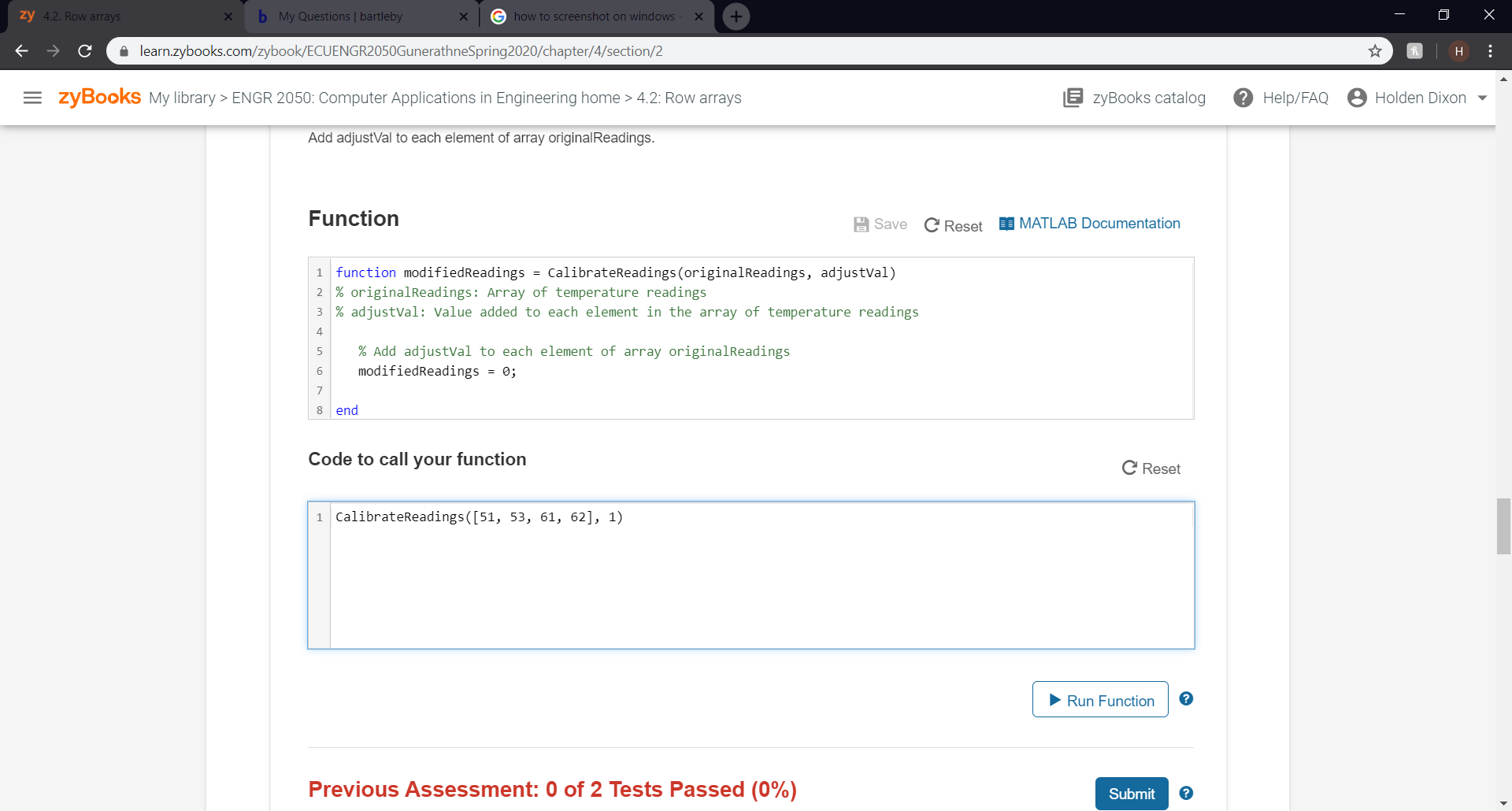Reload the current page

[85, 51]
